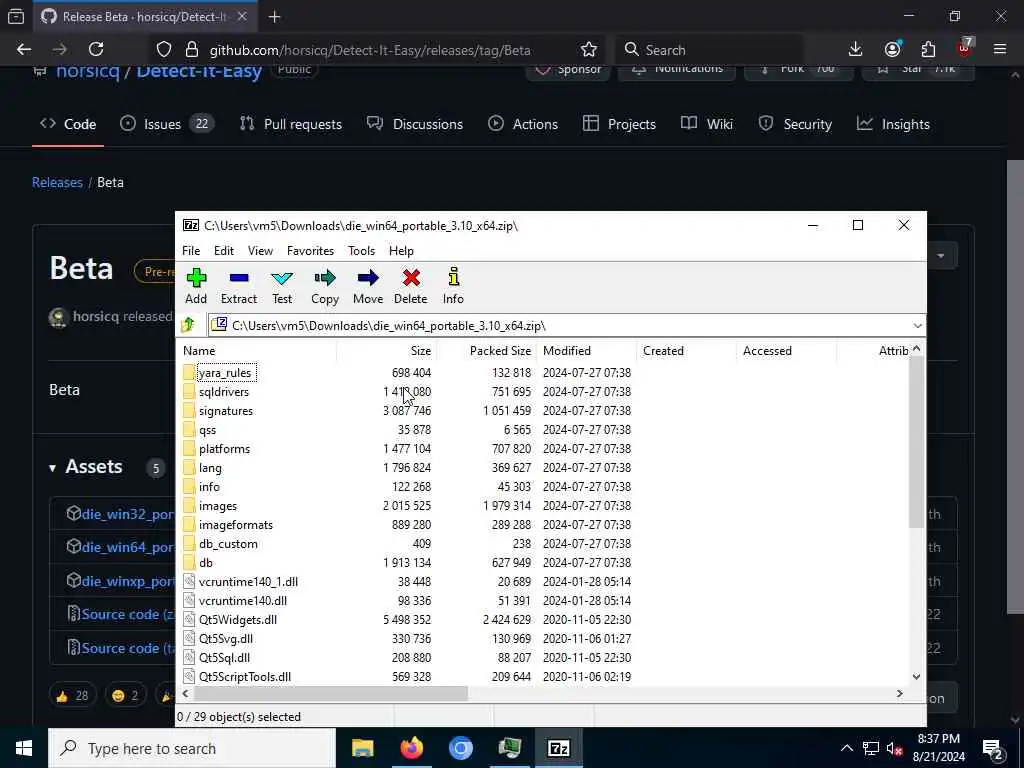1024x768 pixels.
Task: Click the Windows taskbar search box
Action: pyautogui.click(x=192, y=748)
